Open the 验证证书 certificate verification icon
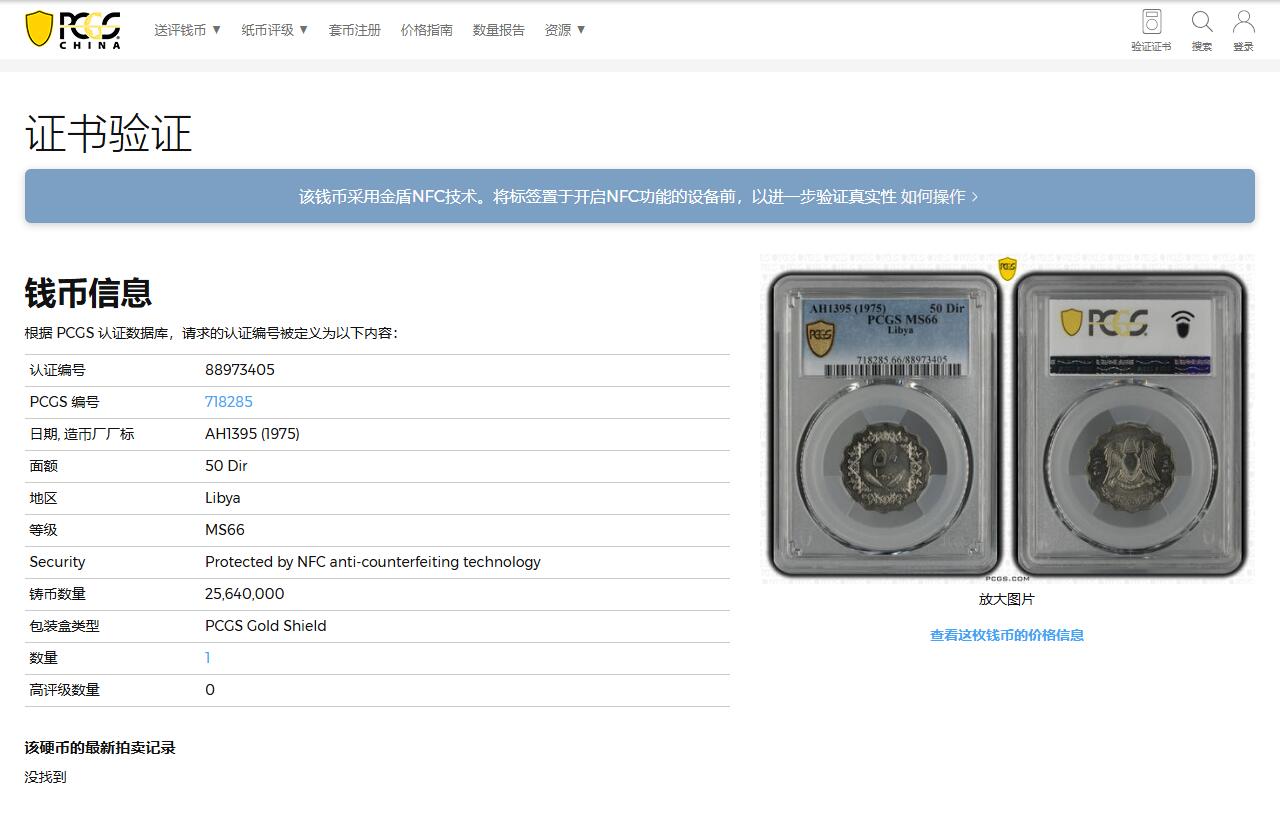This screenshot has height=816, width=1280. [1151, 30]
